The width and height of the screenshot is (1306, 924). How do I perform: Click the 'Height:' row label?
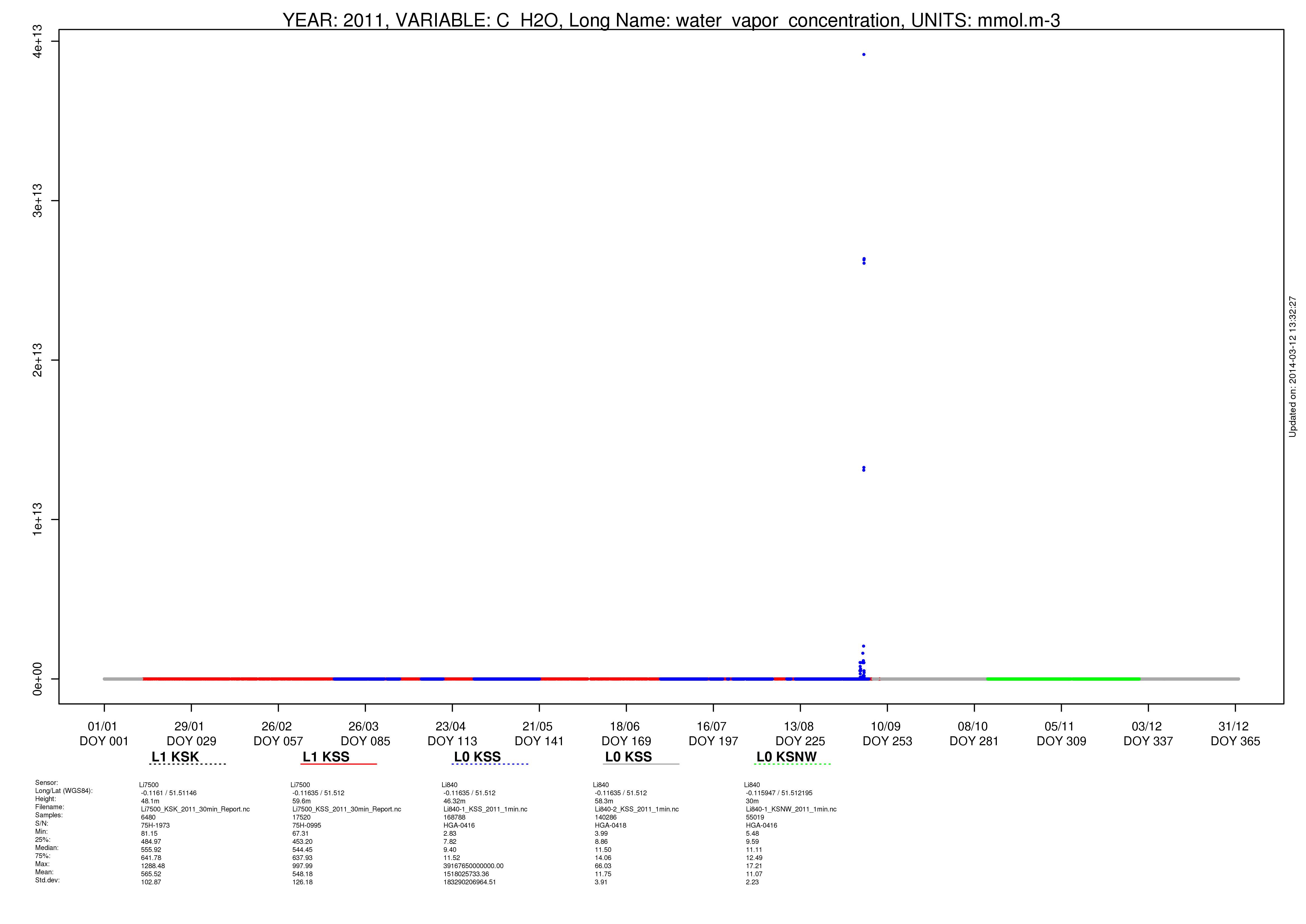[x=46, y=799]
